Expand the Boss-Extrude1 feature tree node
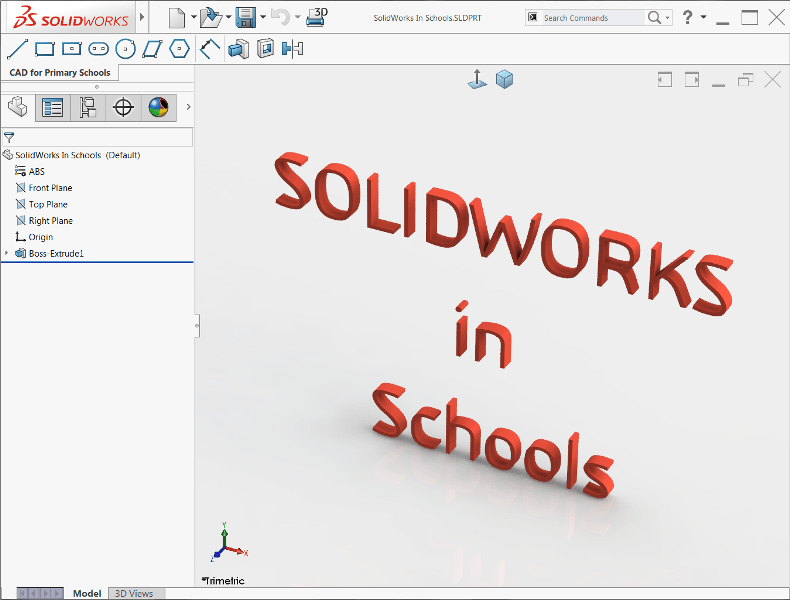The height and width of the screenshot is (600, 790). point(6,254)
